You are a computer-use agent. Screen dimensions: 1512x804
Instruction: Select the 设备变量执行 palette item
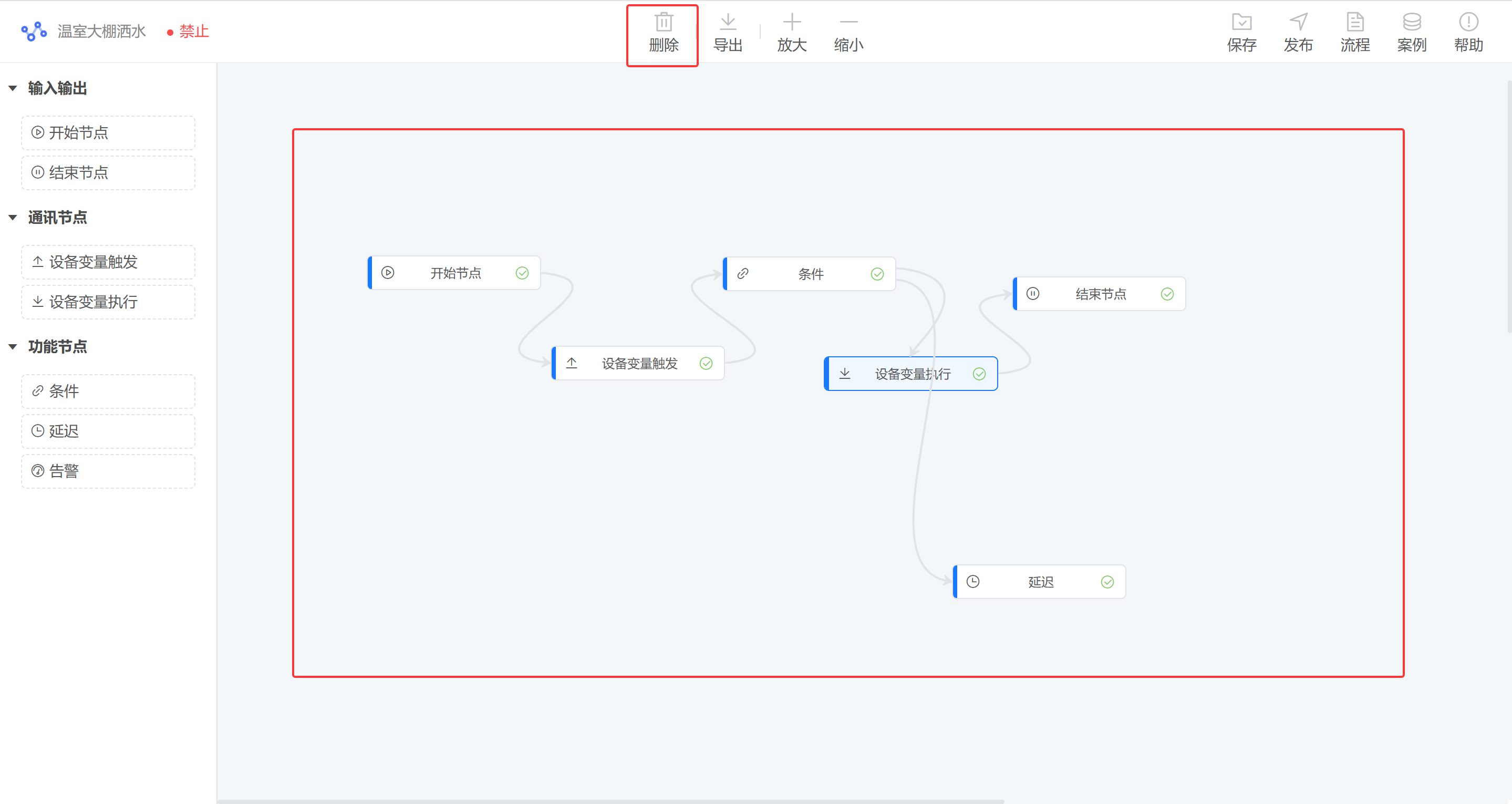tap(108, 302)
